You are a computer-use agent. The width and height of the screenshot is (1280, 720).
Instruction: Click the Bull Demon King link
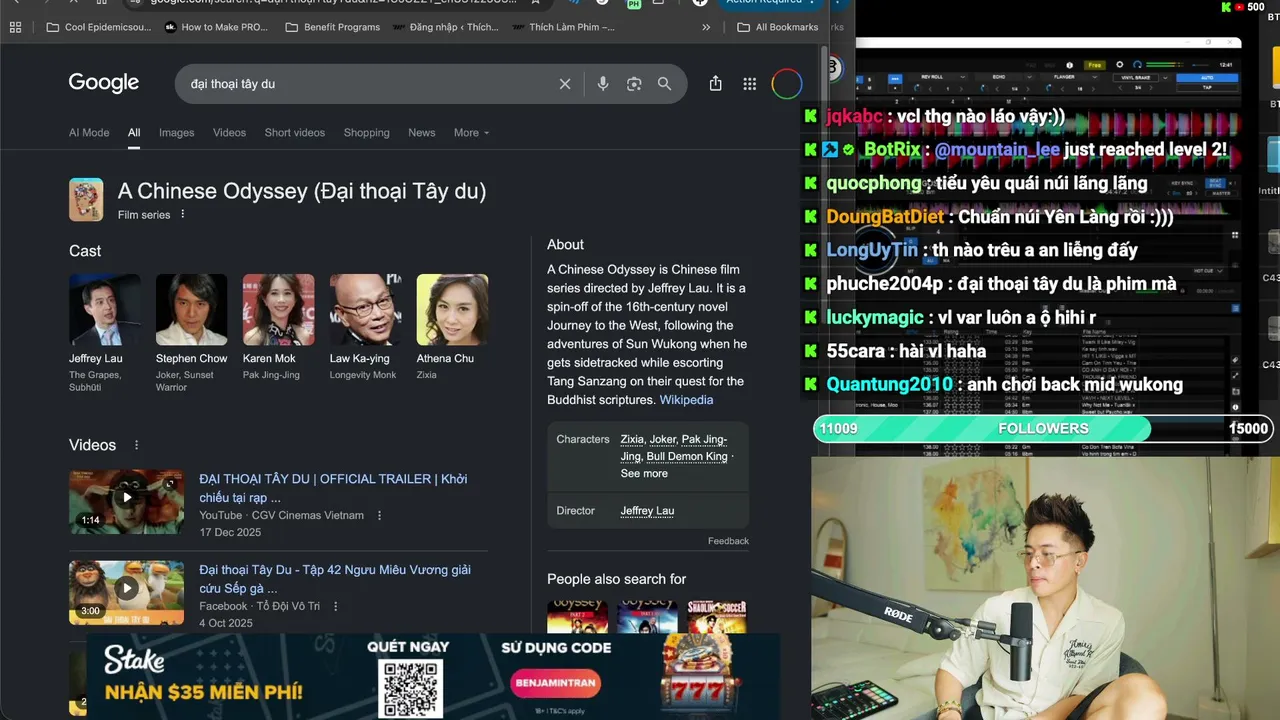point(687,457)
